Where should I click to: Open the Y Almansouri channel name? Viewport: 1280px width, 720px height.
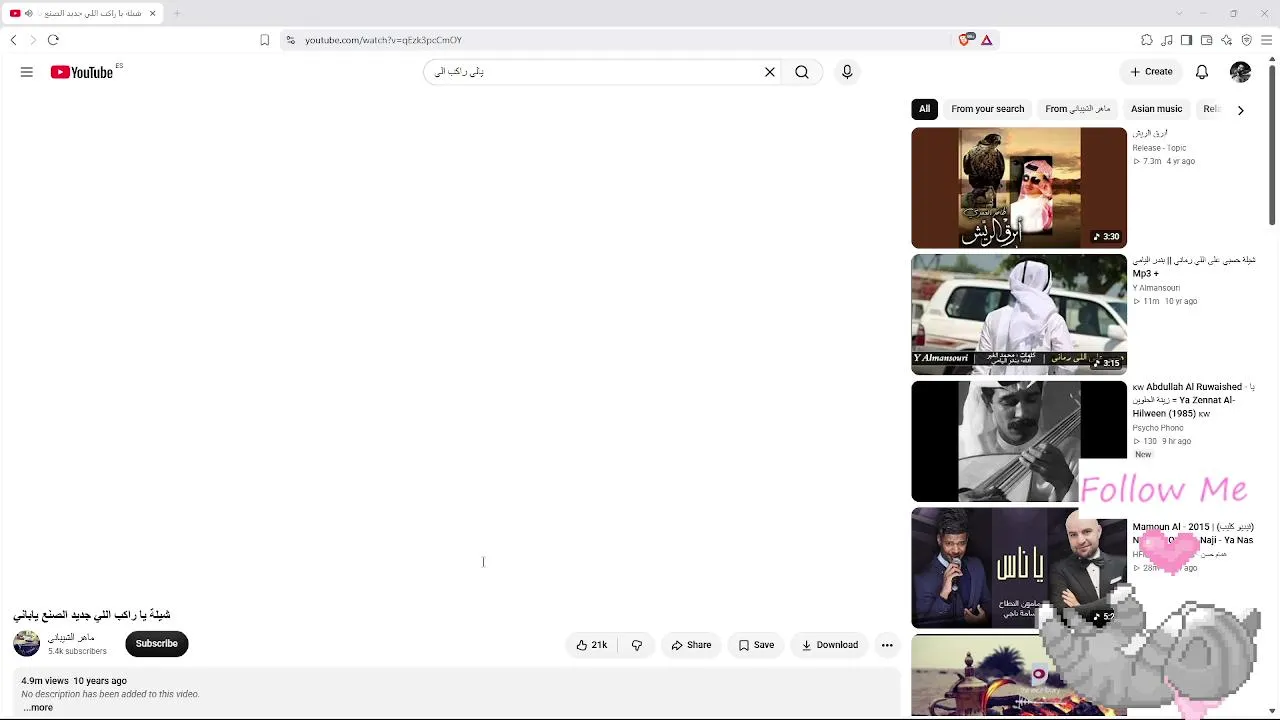click(x=1156, y=288)
